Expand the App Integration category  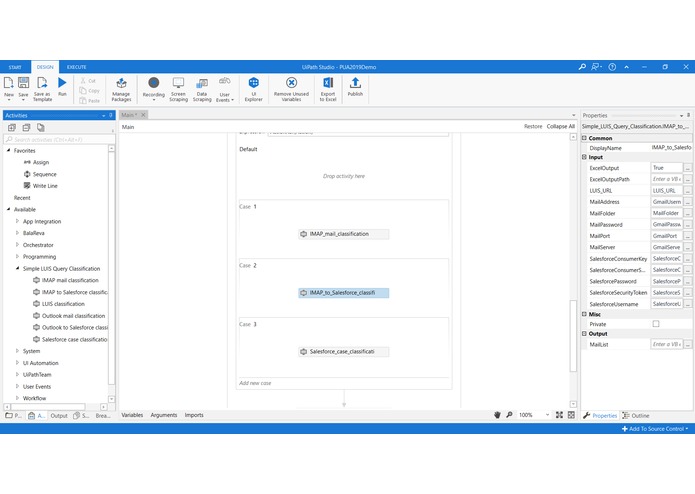(17, 221)
